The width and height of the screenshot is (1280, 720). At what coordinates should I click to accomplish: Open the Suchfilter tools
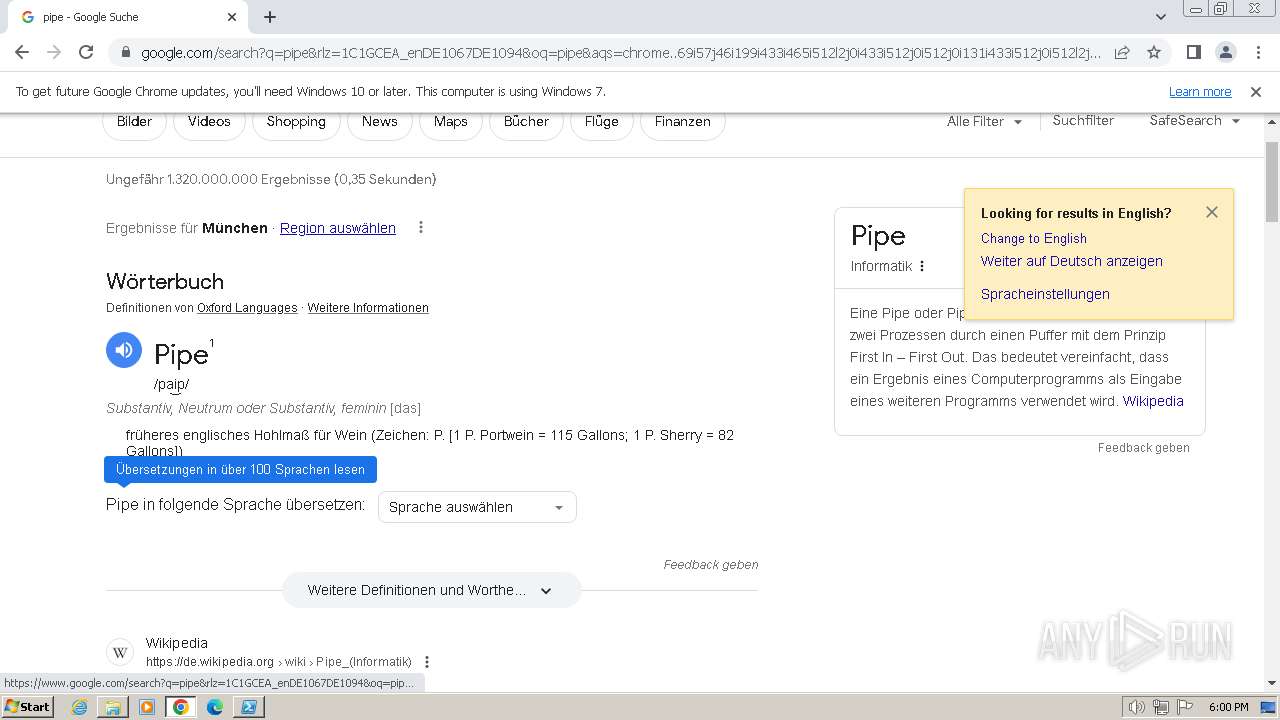click(x=1083, y=120)
